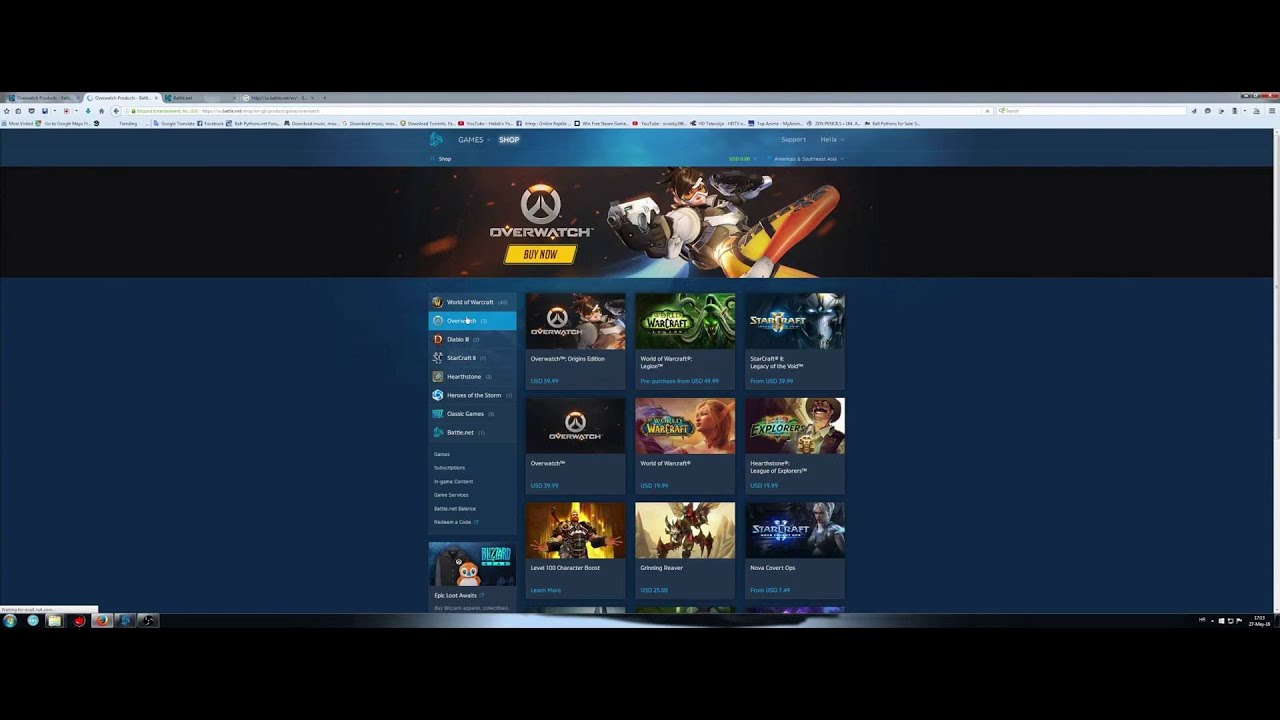Screen dimensions: 1280x720
Task: Select the StarCraft II sidebar category
Action: click(472, 358)
